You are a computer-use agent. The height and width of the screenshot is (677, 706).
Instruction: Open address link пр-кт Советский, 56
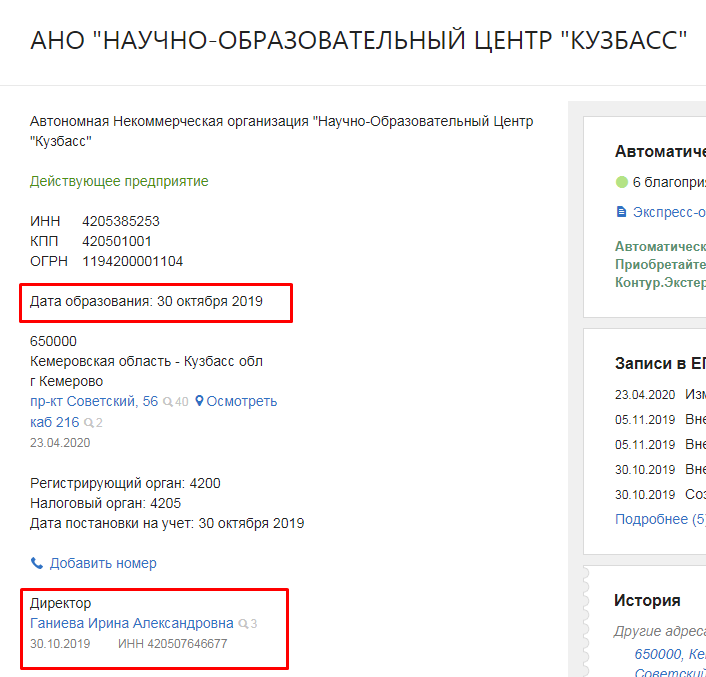click(94, 402)
